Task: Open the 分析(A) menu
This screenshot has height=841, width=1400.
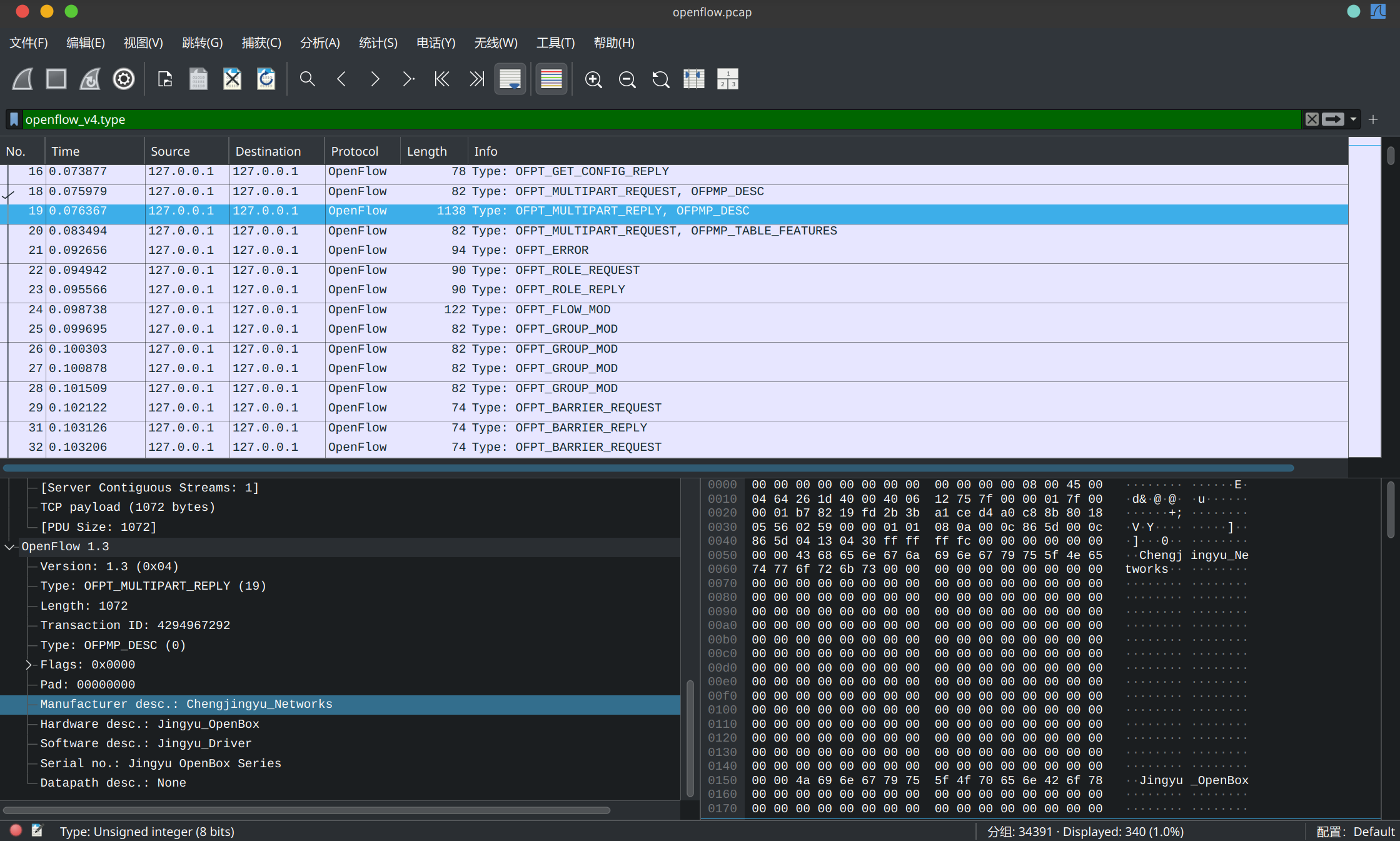Action: 320,43
